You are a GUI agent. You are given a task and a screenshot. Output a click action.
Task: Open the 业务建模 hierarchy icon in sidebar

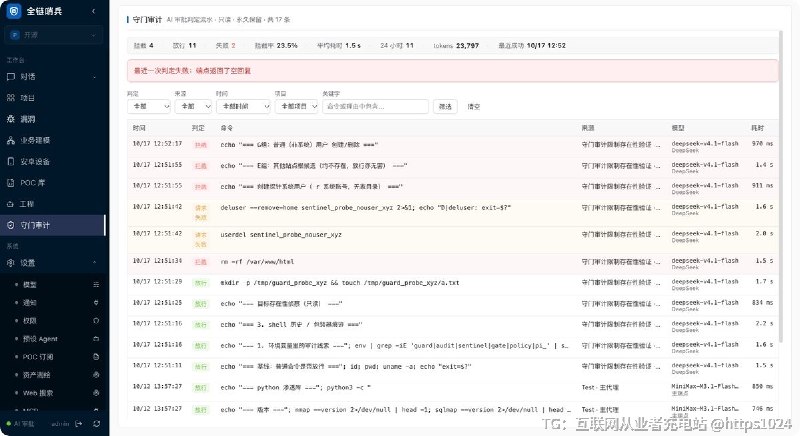point(11,140)
